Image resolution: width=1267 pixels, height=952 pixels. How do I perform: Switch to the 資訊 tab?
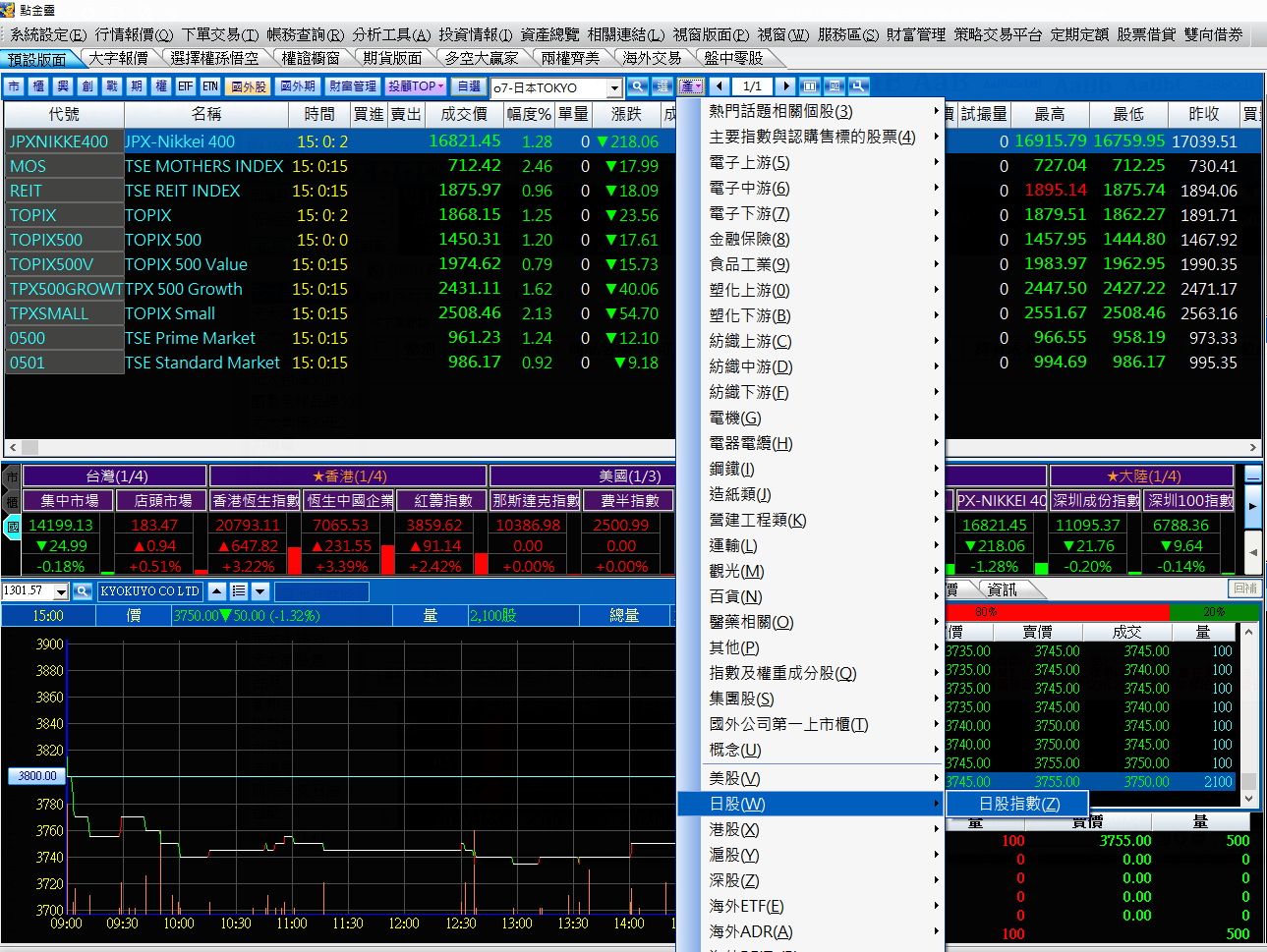[x=1003, y=589]
